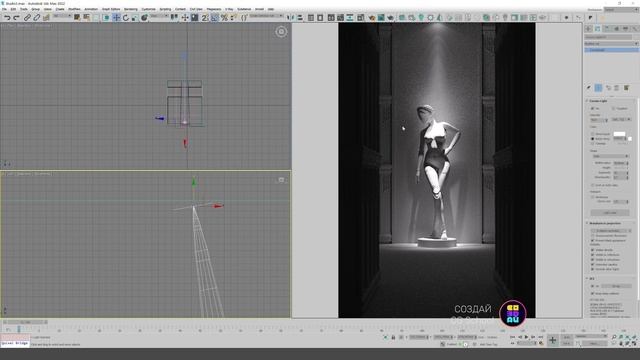Open the Modifiers menu
The height and width of the screenshot is (360, 640).
pos(74,9)
